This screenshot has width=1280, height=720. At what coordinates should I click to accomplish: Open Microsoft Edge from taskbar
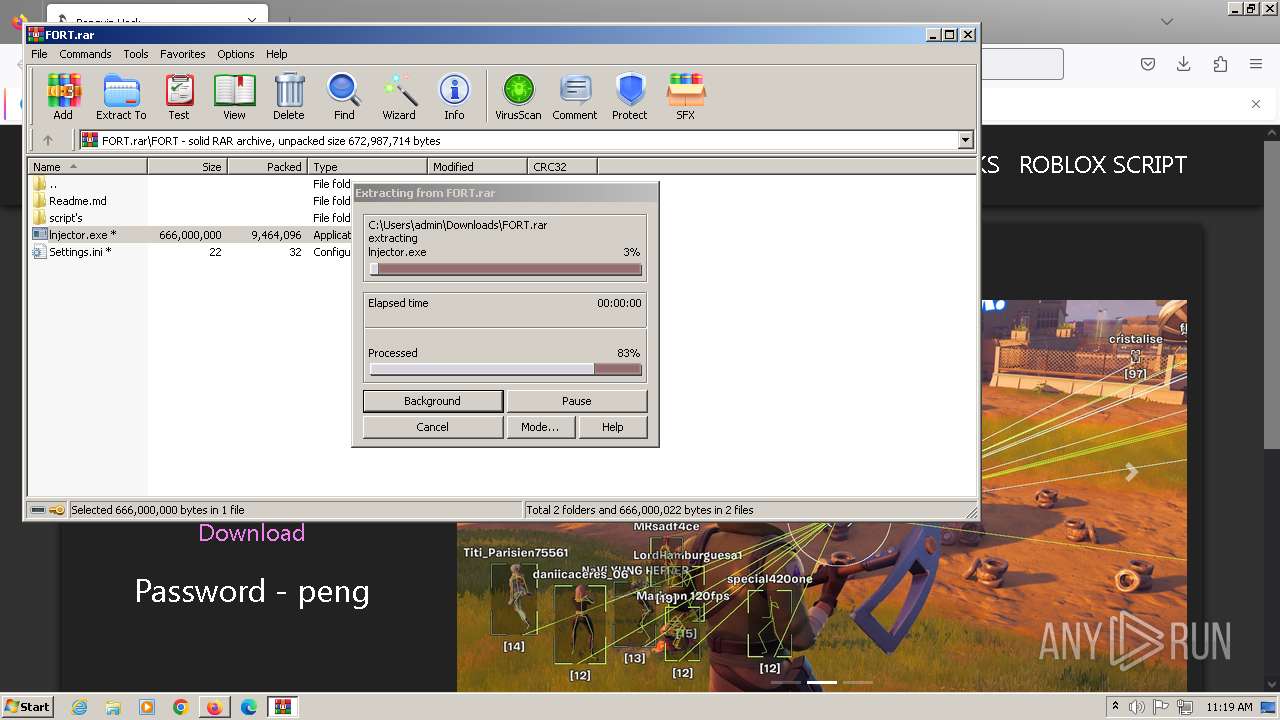[248, 707]
